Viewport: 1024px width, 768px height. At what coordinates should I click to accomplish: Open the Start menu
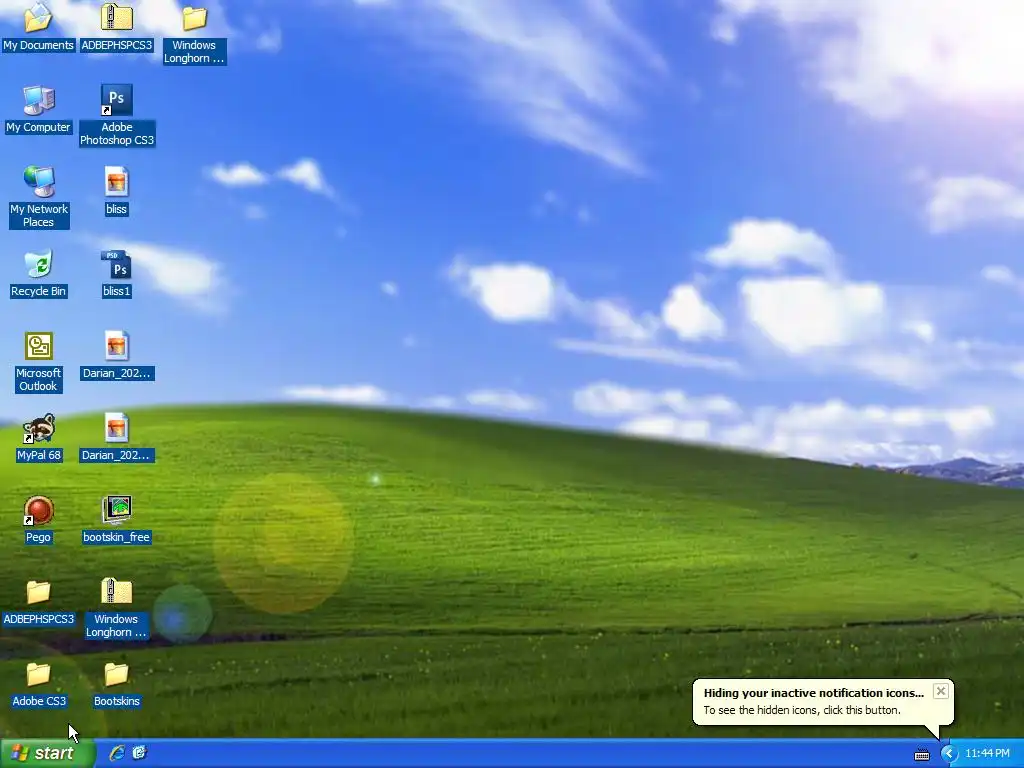point(47,753)
